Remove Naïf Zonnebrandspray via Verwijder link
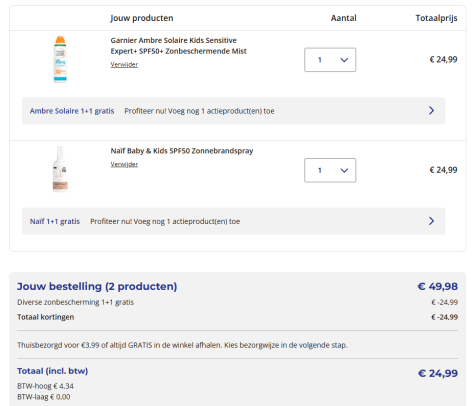The width and height of the screenshot is (475, 406). coord(124,164)
